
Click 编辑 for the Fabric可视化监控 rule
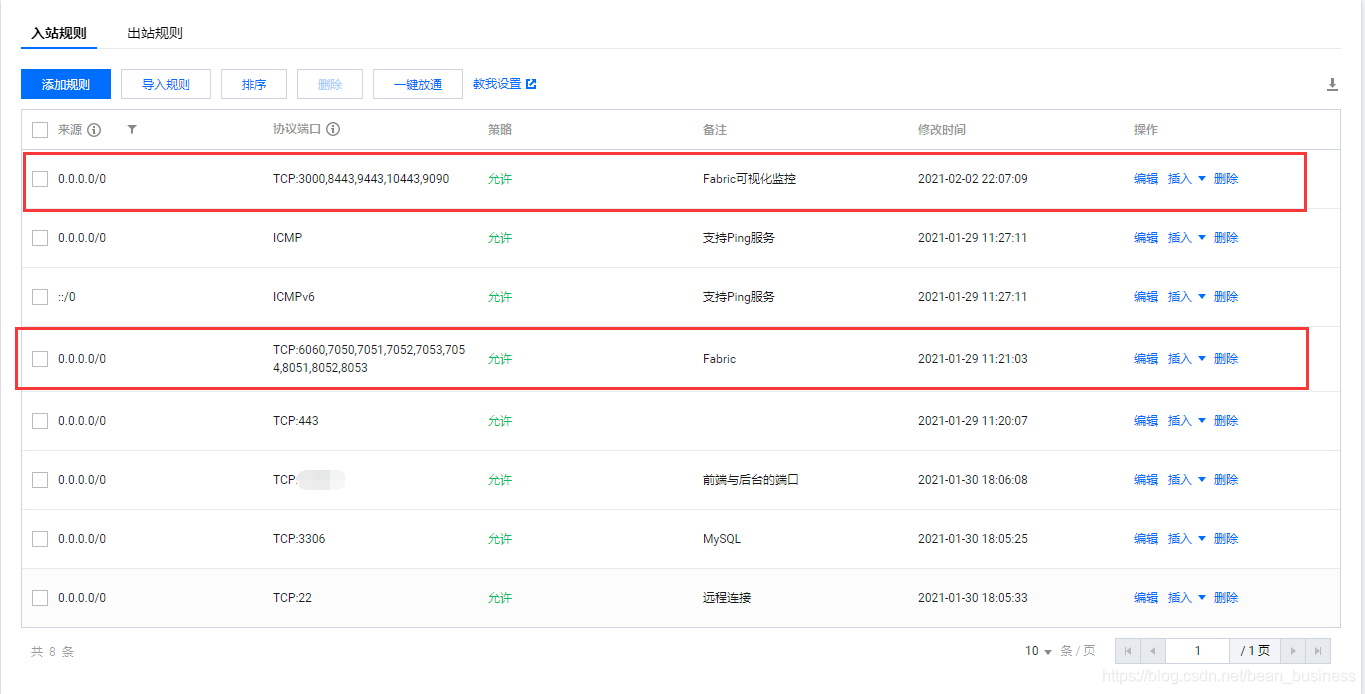coord(1146,179)
